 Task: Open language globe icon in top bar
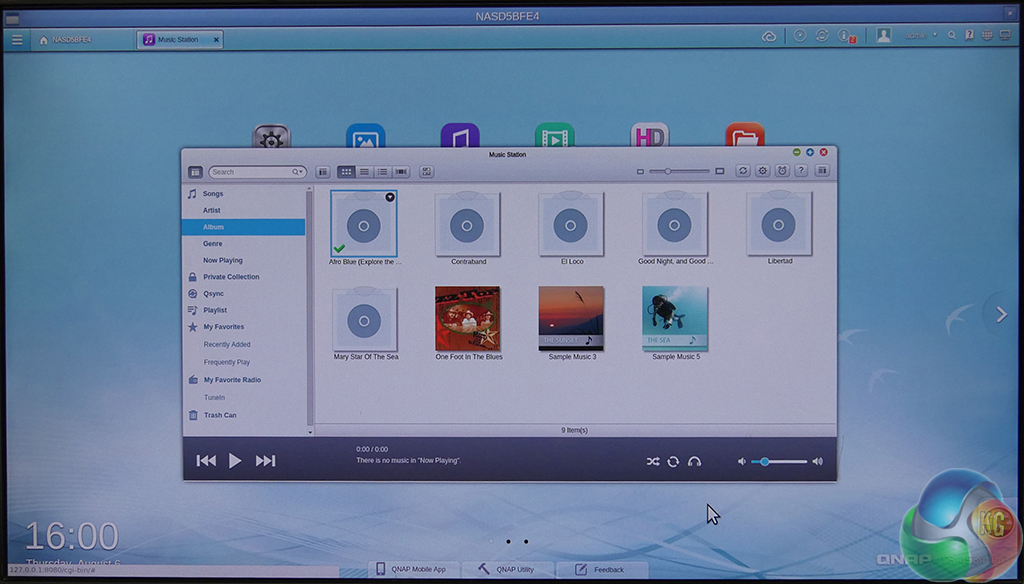tap(987, 35)
